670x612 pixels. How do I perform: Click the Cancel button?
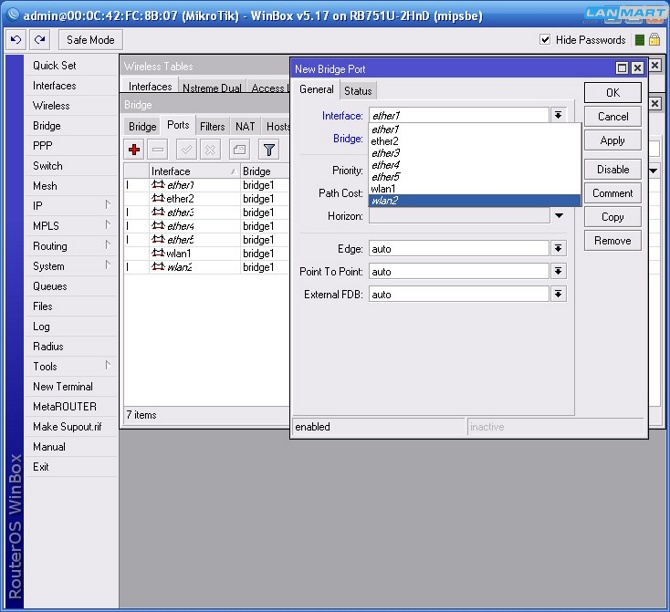[613, 116]
